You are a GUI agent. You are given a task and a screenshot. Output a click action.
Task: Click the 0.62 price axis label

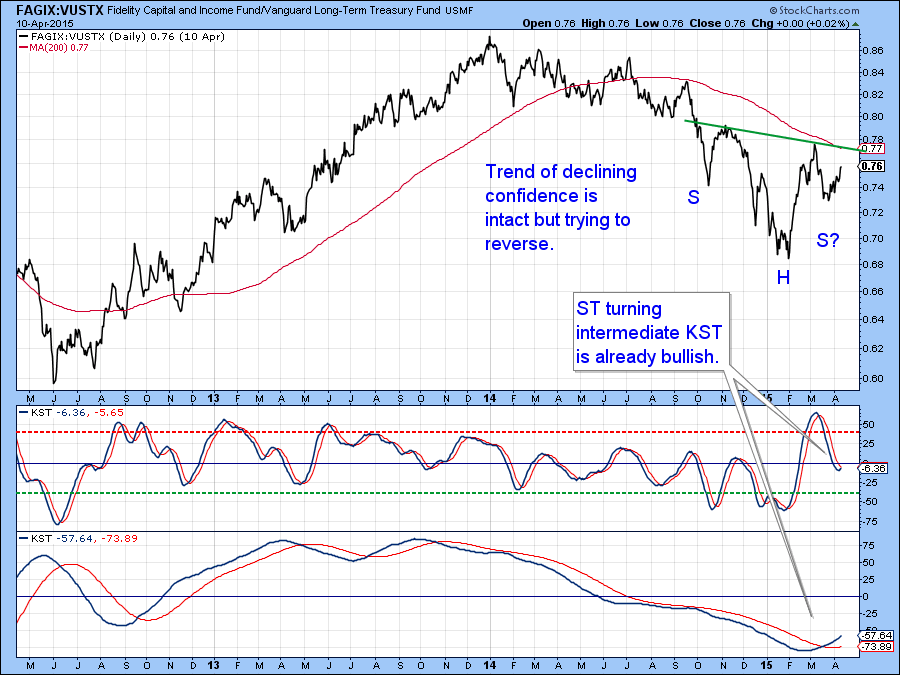click(872, 348)
